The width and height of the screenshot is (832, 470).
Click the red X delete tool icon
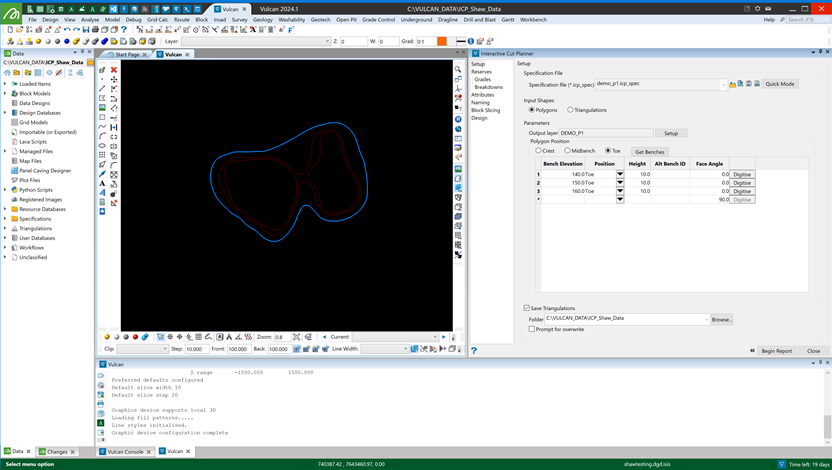point(114,70)
